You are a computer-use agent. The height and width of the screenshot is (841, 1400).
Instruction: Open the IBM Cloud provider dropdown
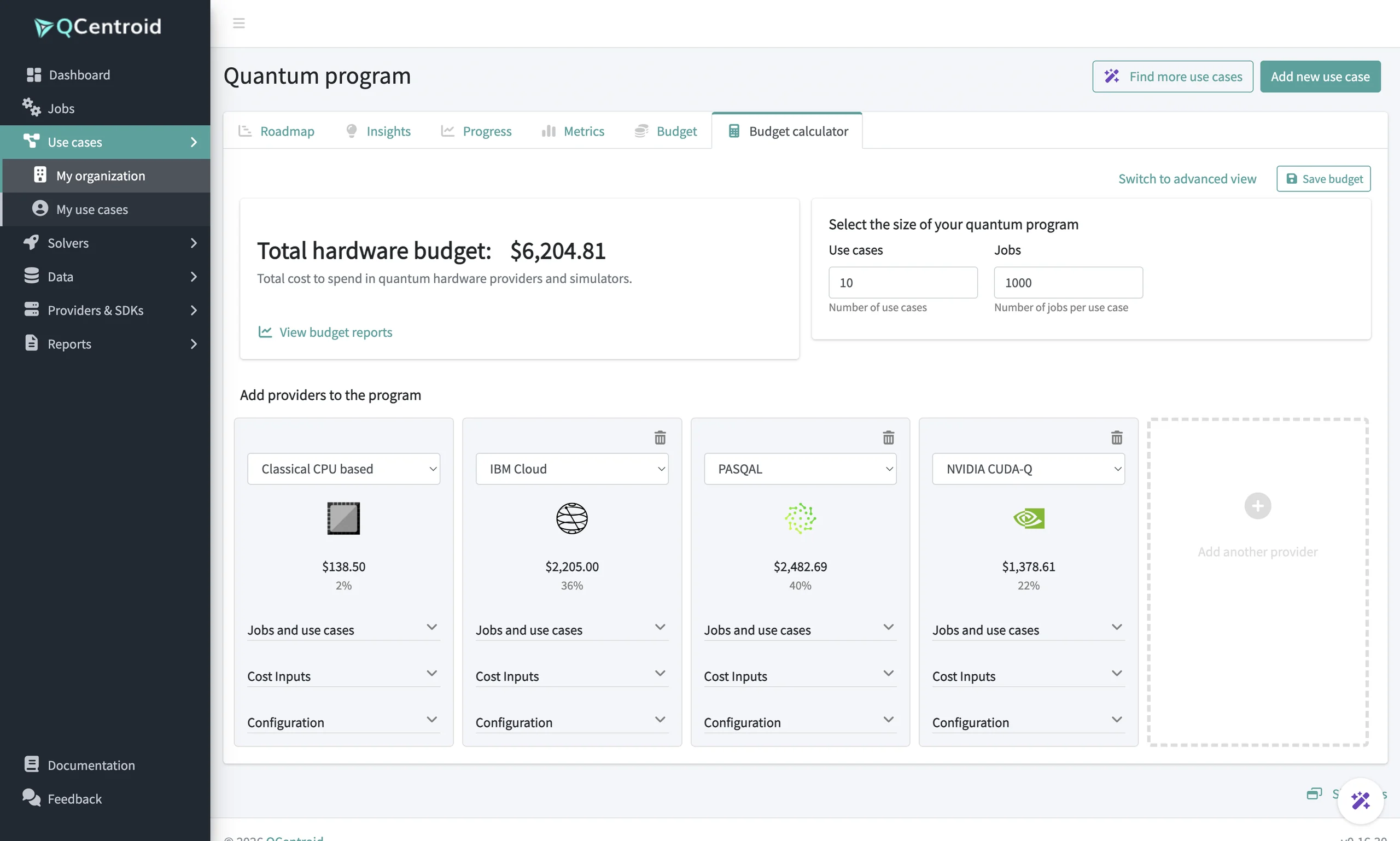click(571, 469)
